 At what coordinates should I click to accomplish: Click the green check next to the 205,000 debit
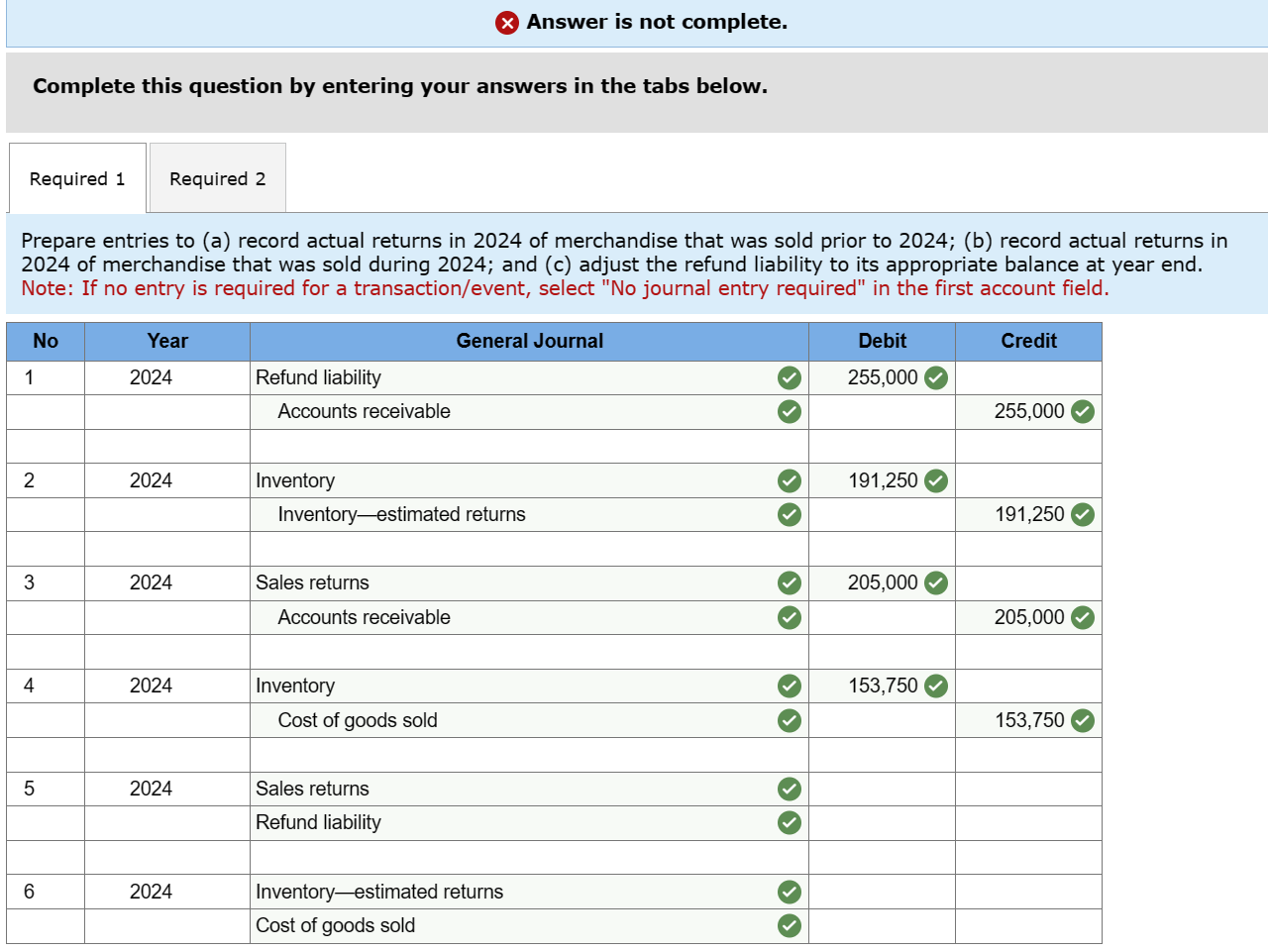point(936,582)
